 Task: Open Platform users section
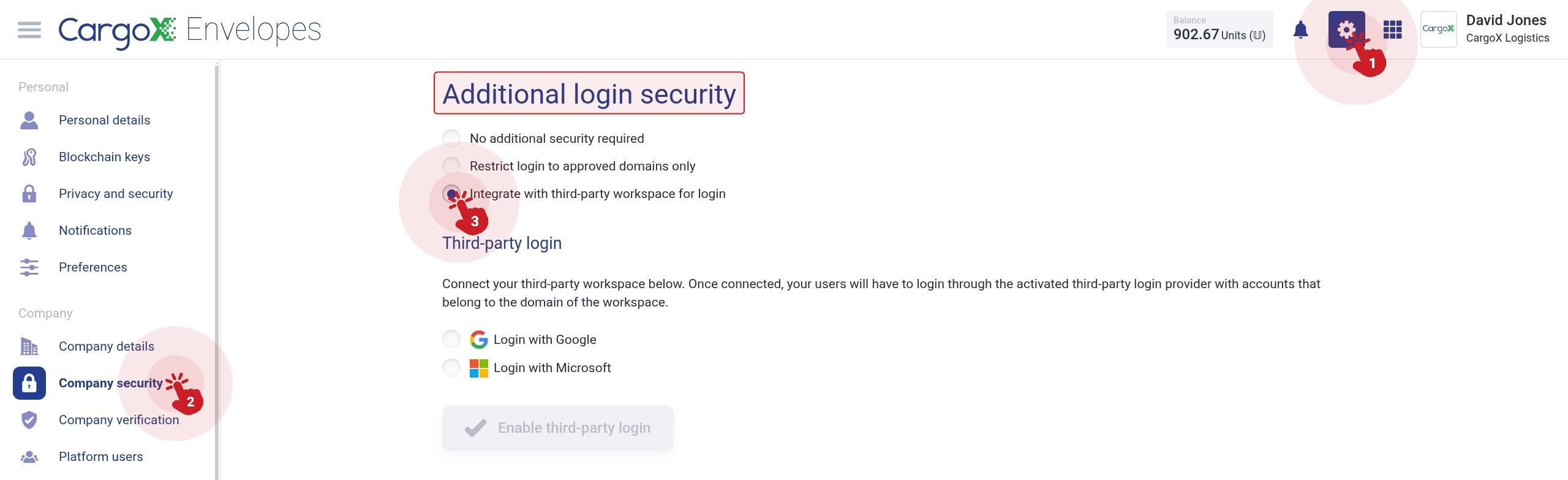(100, 457)
